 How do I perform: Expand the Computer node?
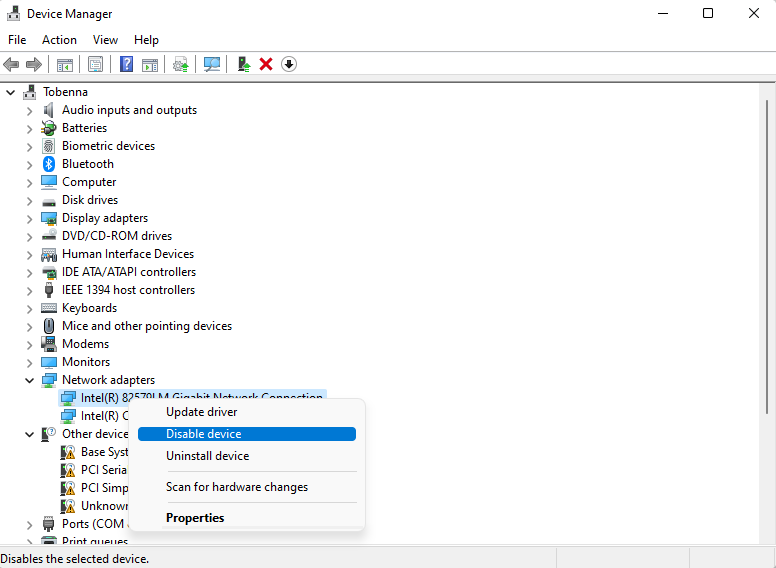(29, 182)
